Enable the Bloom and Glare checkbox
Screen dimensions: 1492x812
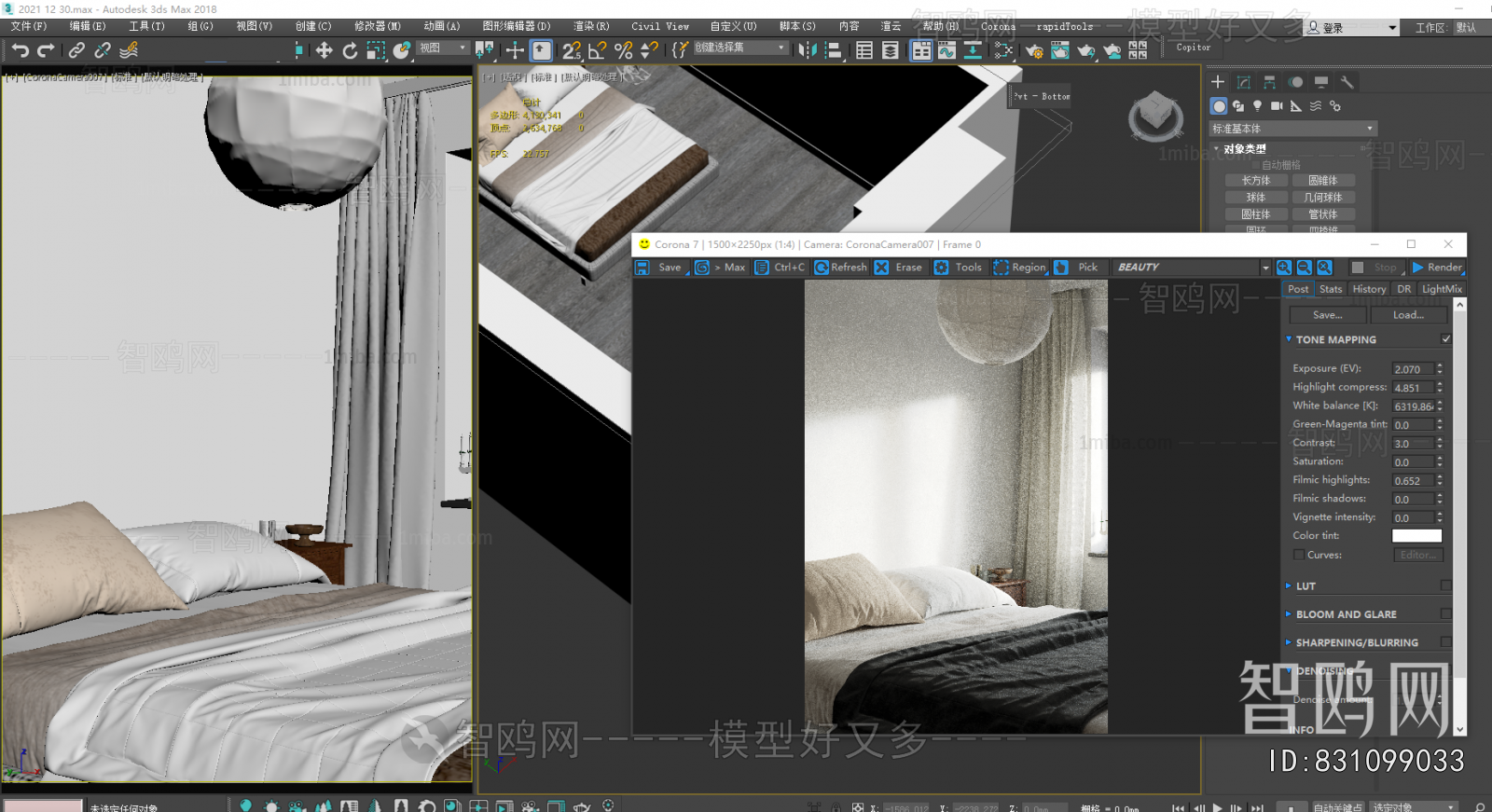(1445, 613)
